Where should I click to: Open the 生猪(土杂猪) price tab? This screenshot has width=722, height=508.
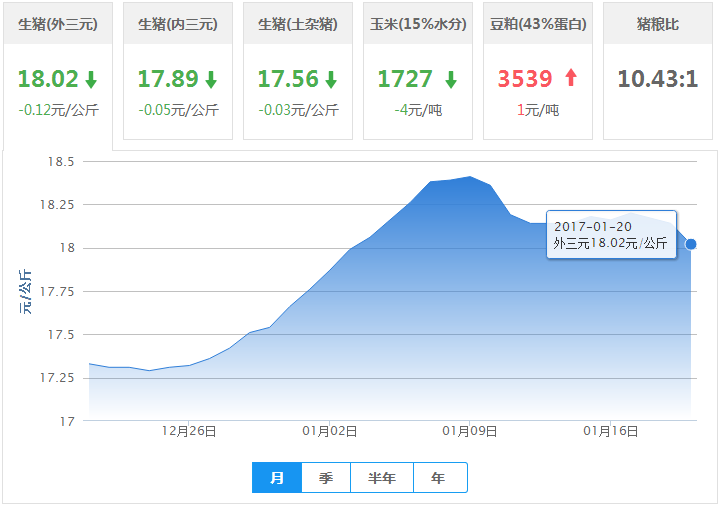click(298, 24)
